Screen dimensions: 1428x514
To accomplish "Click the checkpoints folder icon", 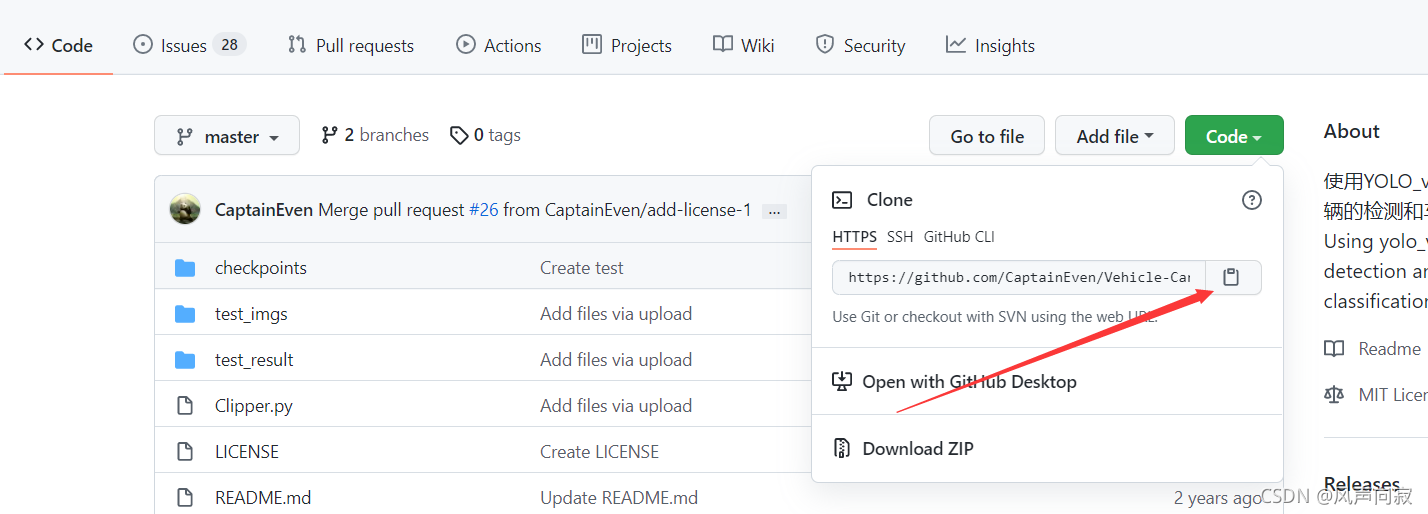I will click(185, 268).
